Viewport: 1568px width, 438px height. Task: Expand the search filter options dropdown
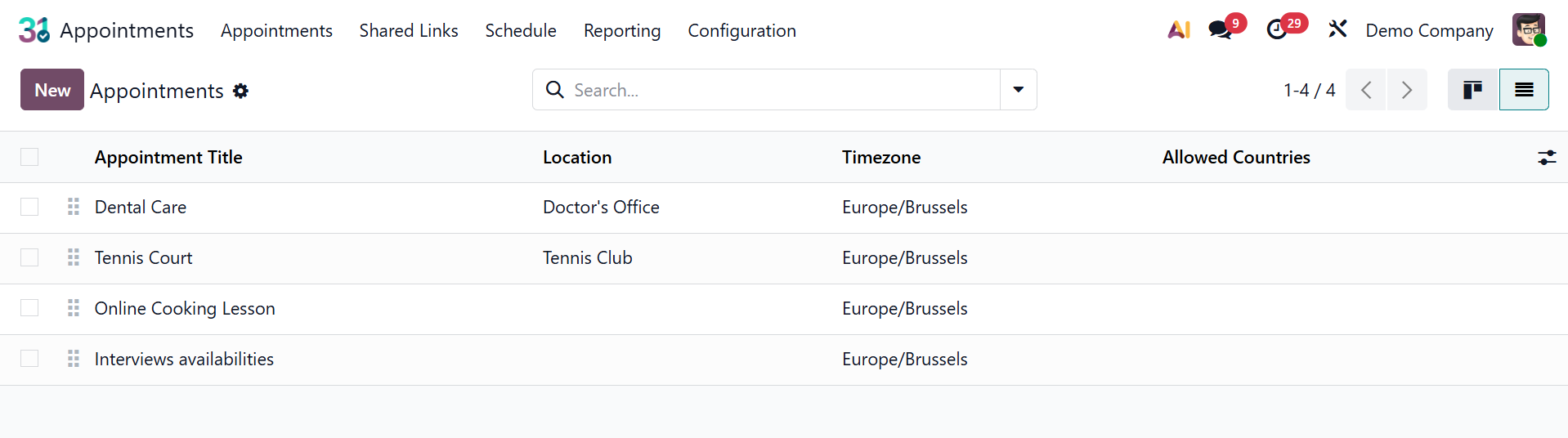click(x=1019, y=90)
